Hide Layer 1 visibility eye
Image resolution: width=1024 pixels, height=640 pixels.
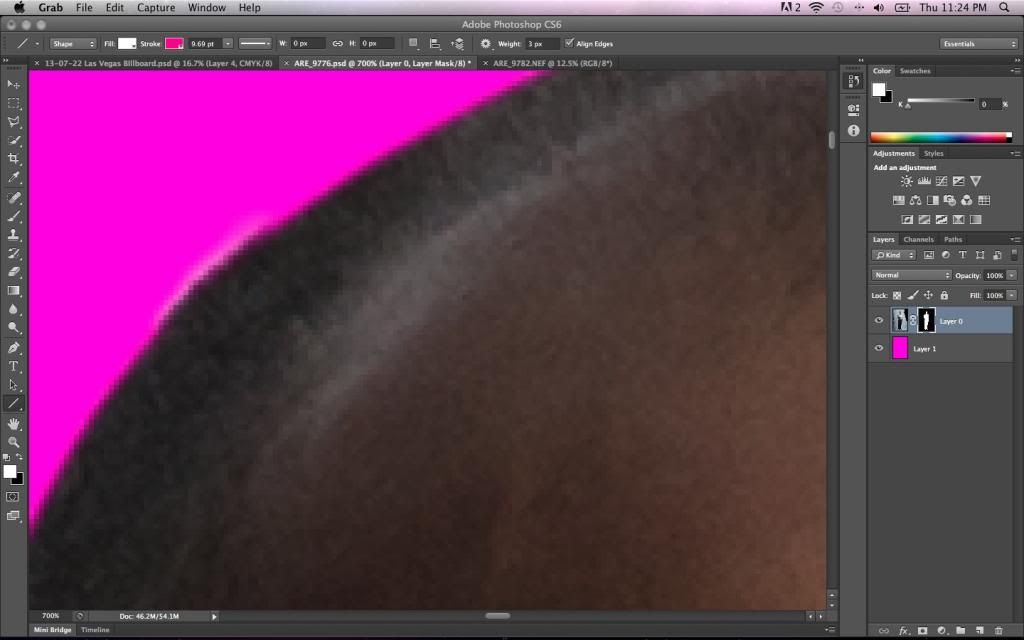click(879, 348)
